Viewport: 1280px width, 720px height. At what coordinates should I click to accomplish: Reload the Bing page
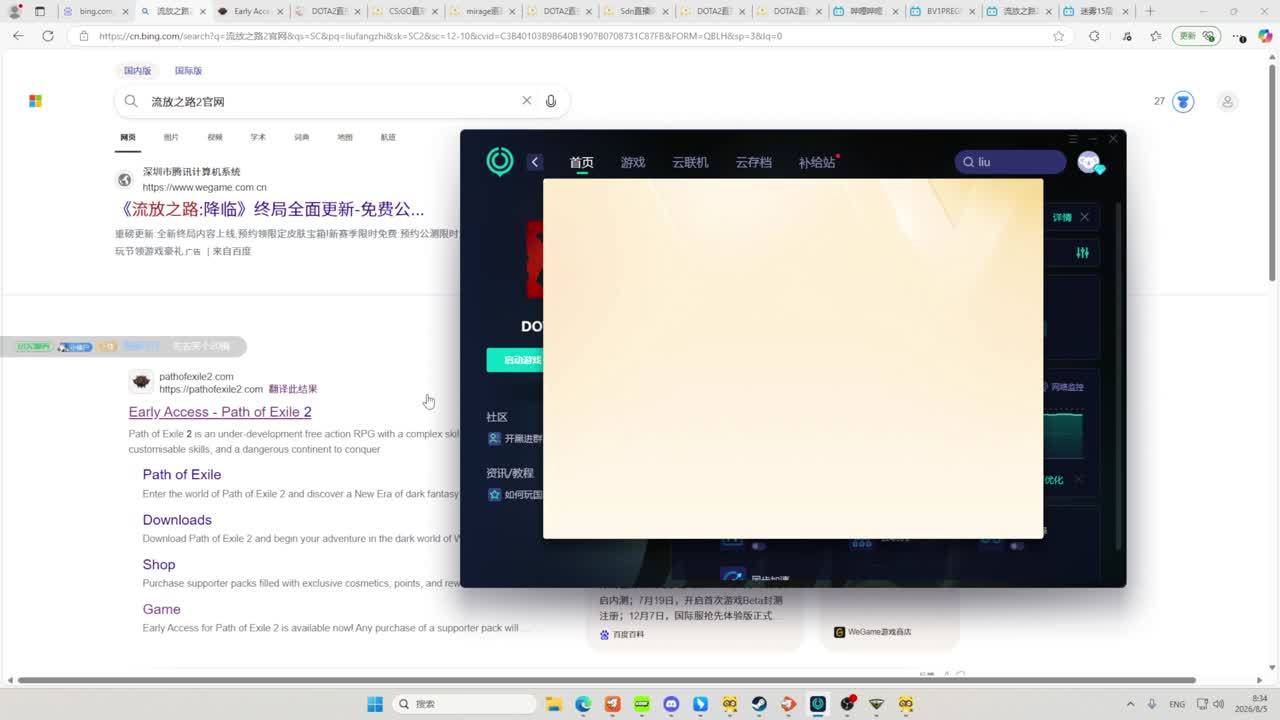coord(47,36)
